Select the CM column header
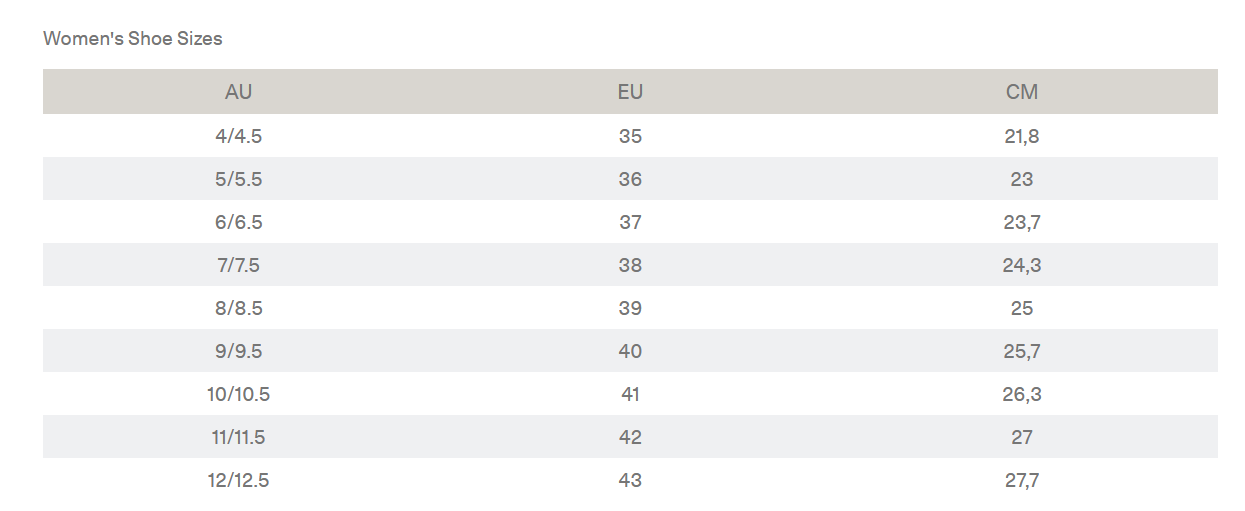1245x511 pixels. [1022, 92]
